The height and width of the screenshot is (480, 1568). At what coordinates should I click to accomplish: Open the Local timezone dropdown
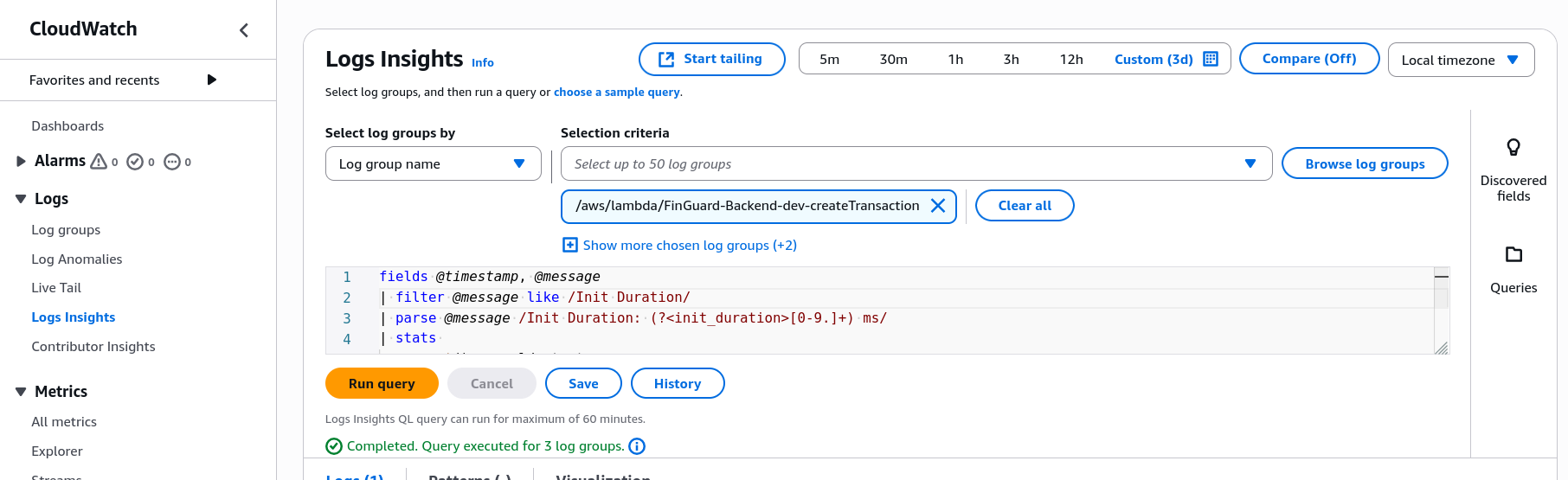[1461, 60]
